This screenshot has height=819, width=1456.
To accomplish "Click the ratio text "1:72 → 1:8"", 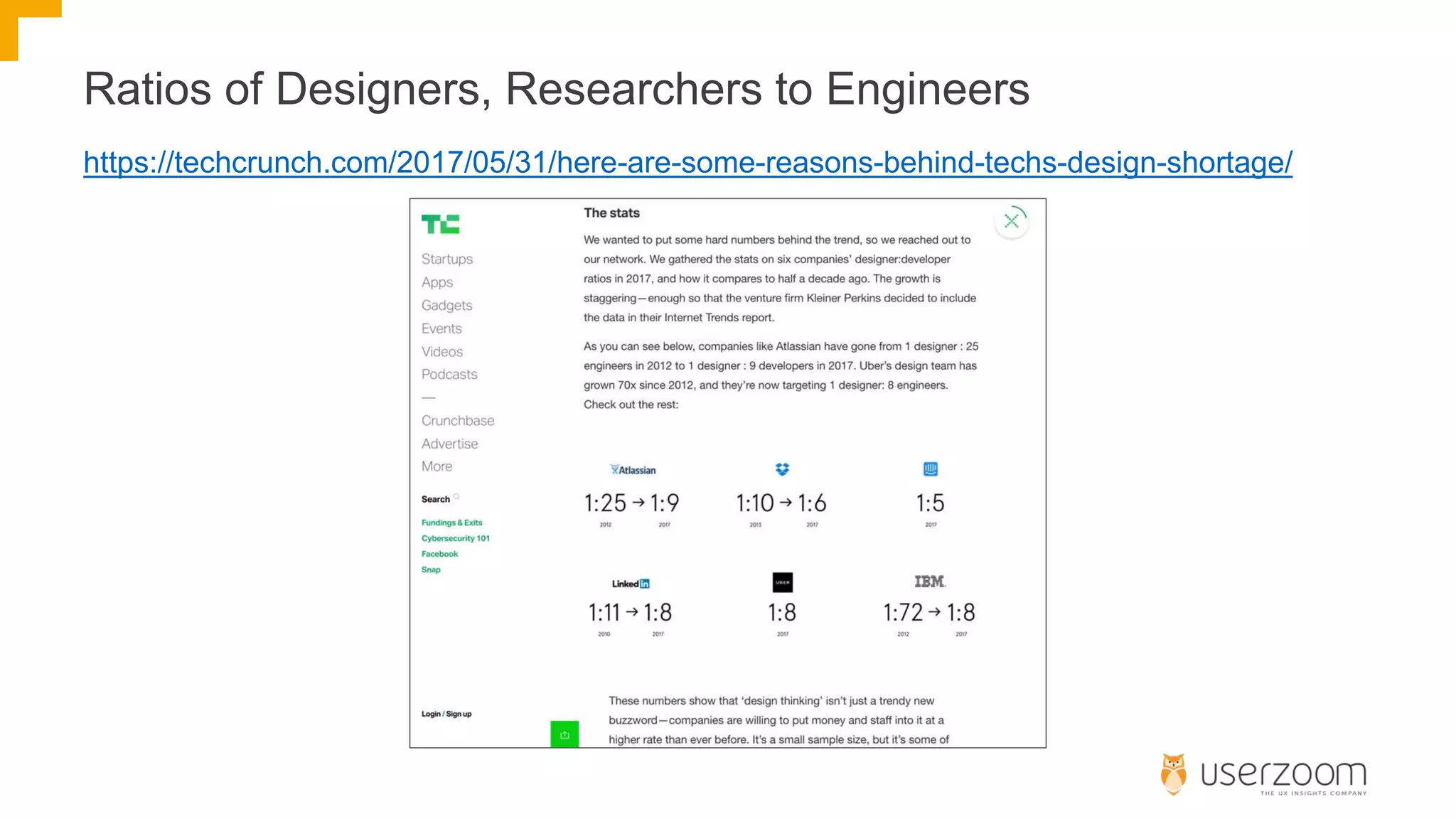I will [x=929, y=612].
